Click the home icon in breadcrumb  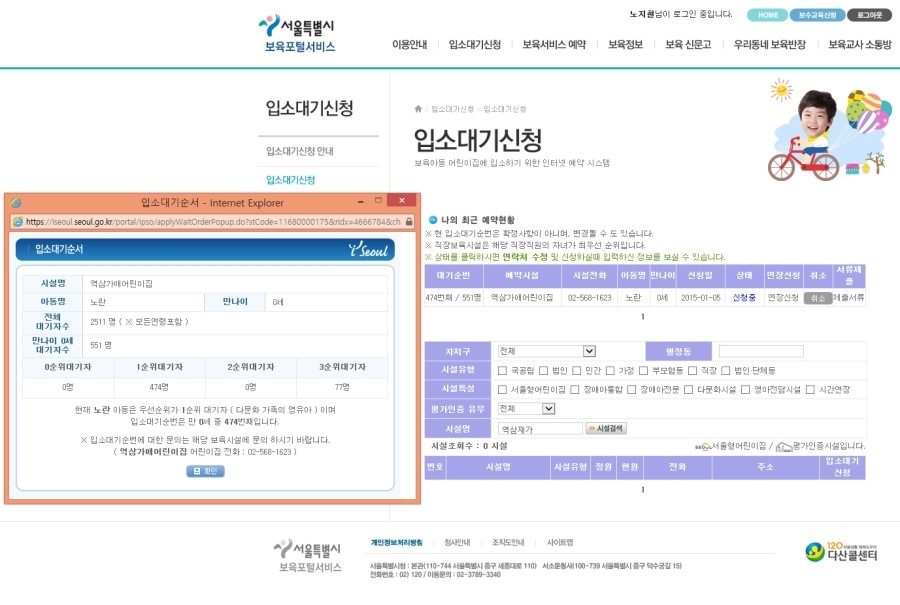click(418, 108)
